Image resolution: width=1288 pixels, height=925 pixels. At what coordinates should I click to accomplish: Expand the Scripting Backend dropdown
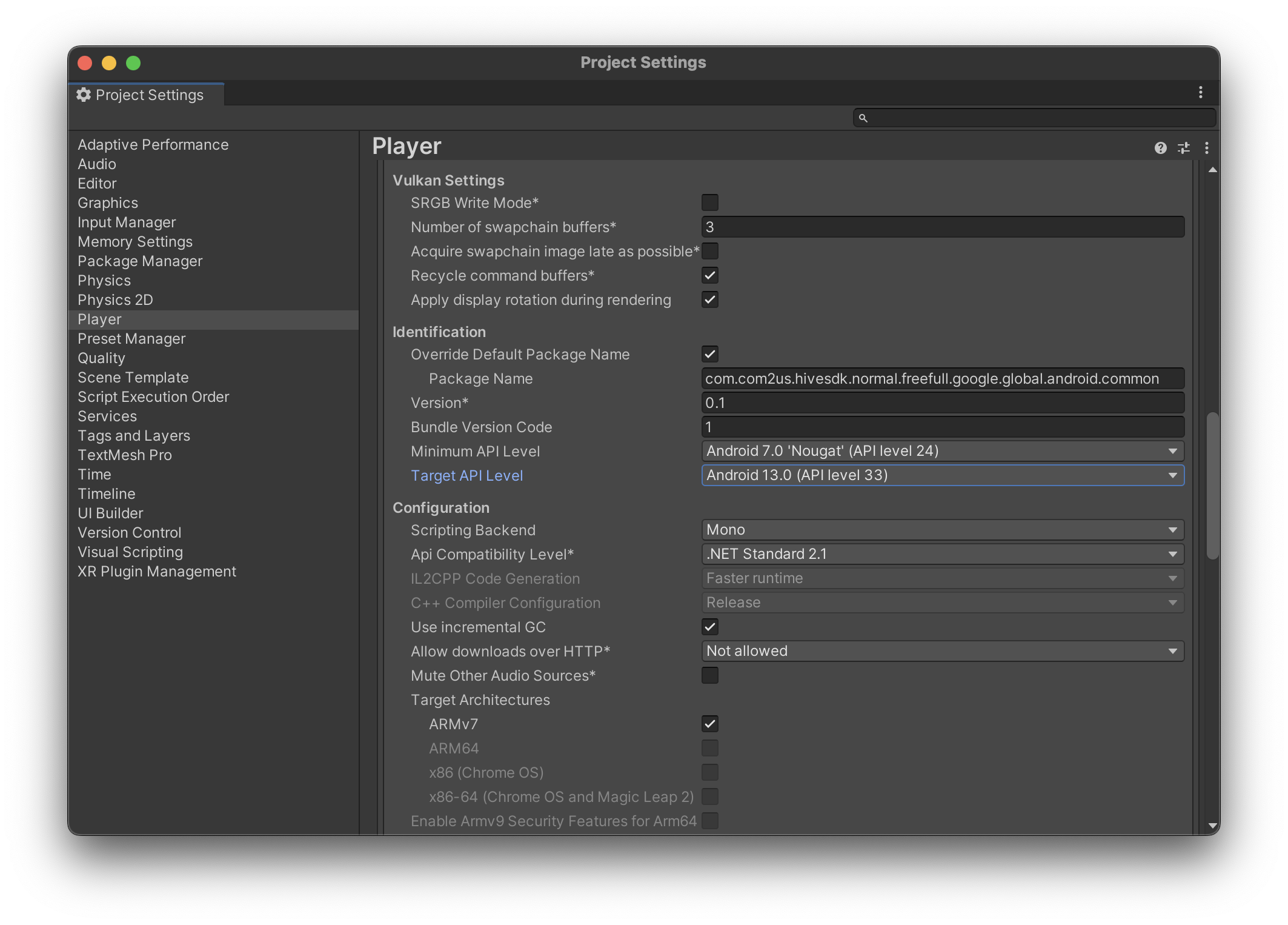[942, 530]
